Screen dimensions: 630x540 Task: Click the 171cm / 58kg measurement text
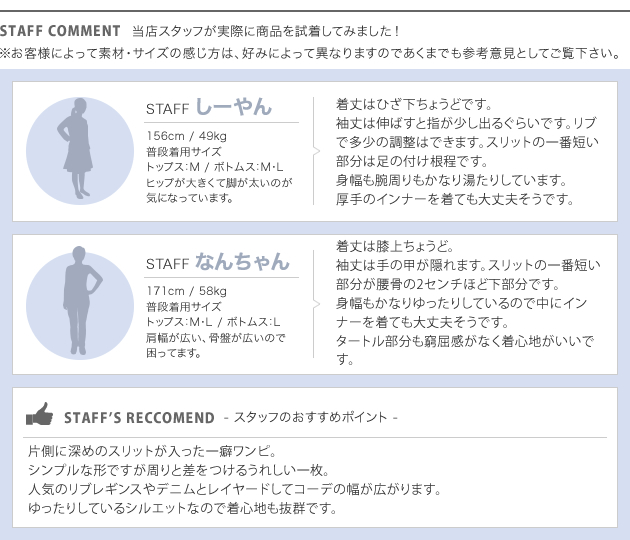[x=187, y=291]
